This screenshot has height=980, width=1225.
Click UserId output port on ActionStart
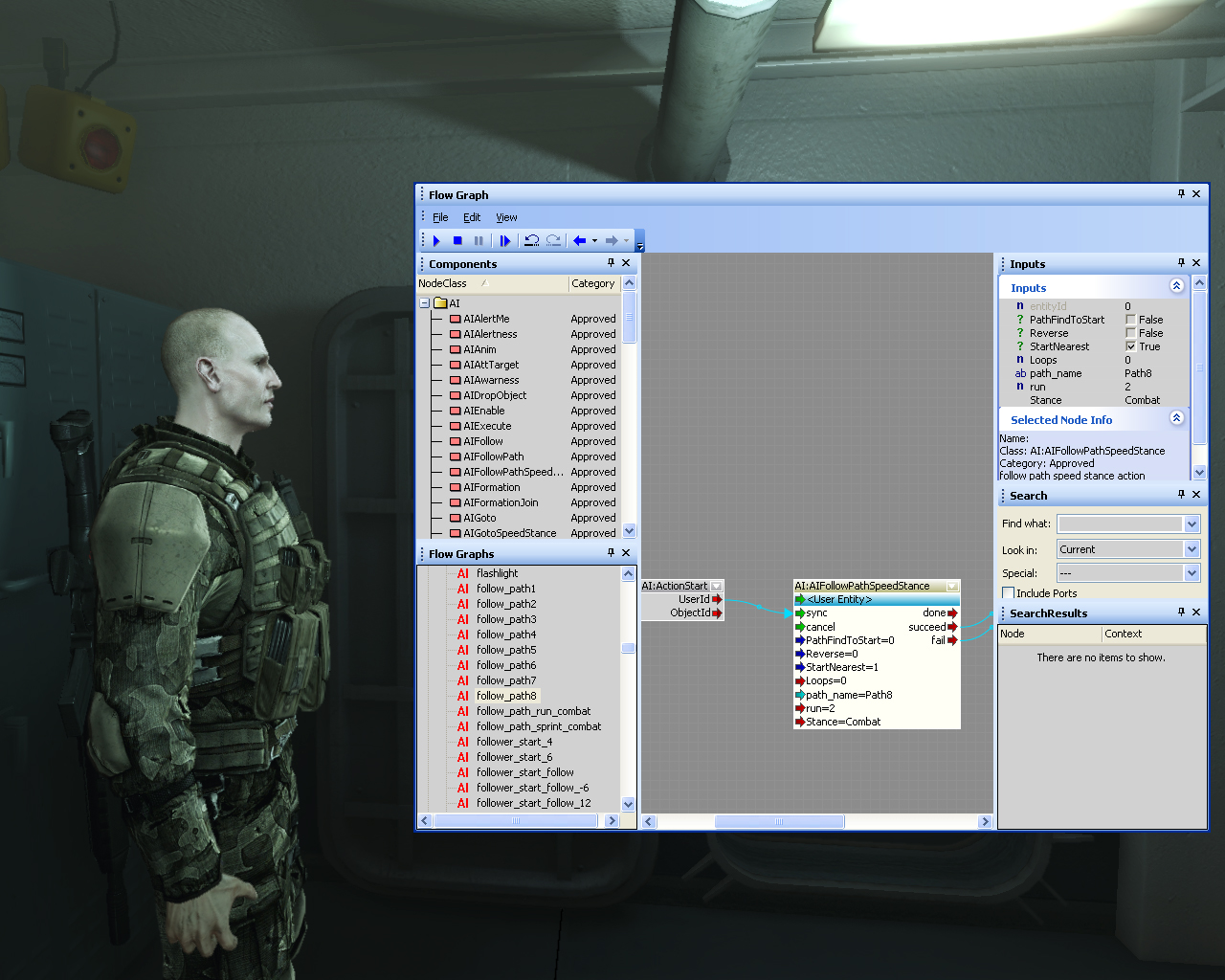[x=717, y=599]
